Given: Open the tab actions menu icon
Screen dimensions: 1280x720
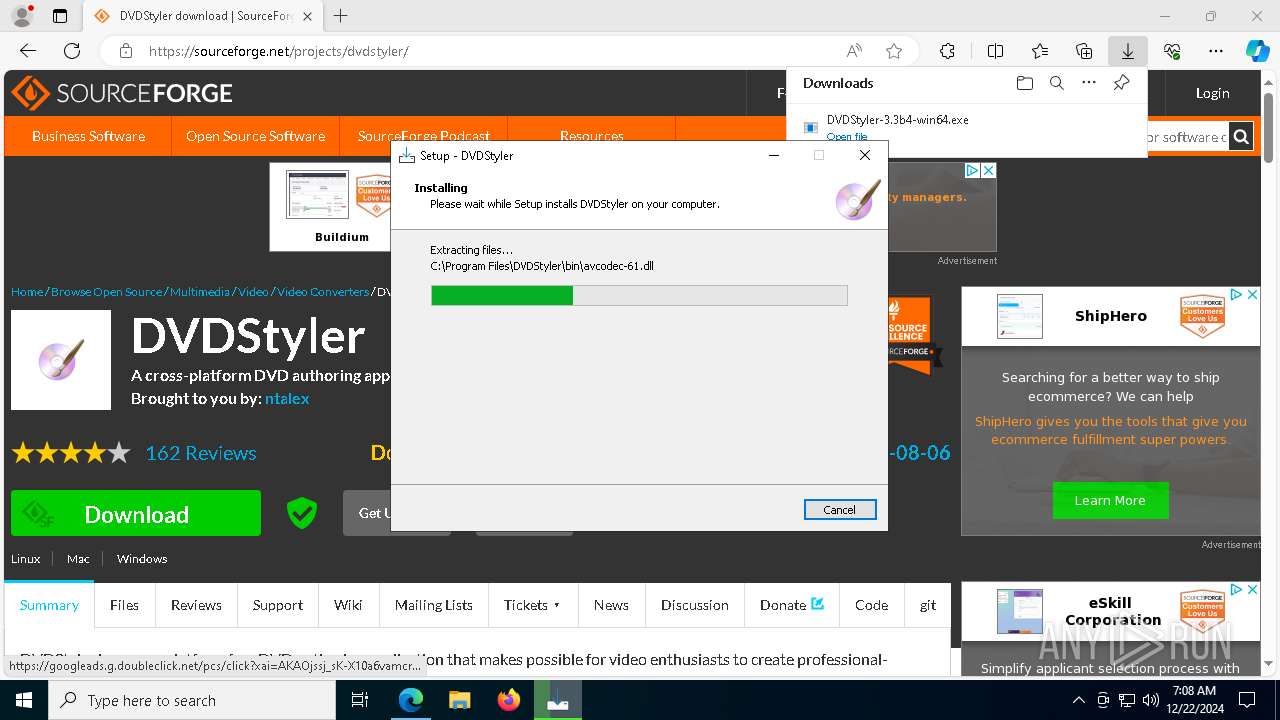Looking at the screenshot, I should [x=60, y=16].
